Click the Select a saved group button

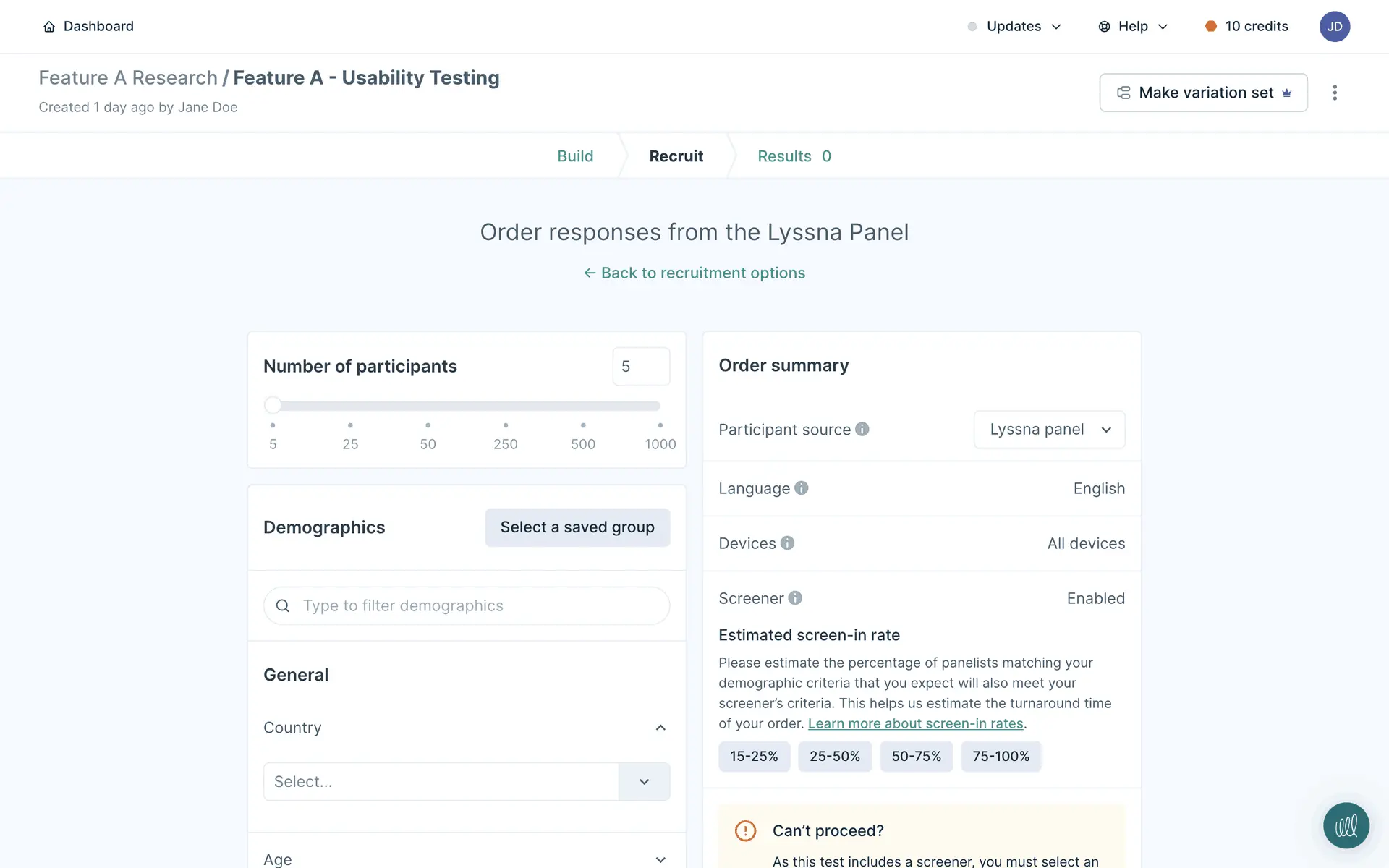(x=577, y=527)
